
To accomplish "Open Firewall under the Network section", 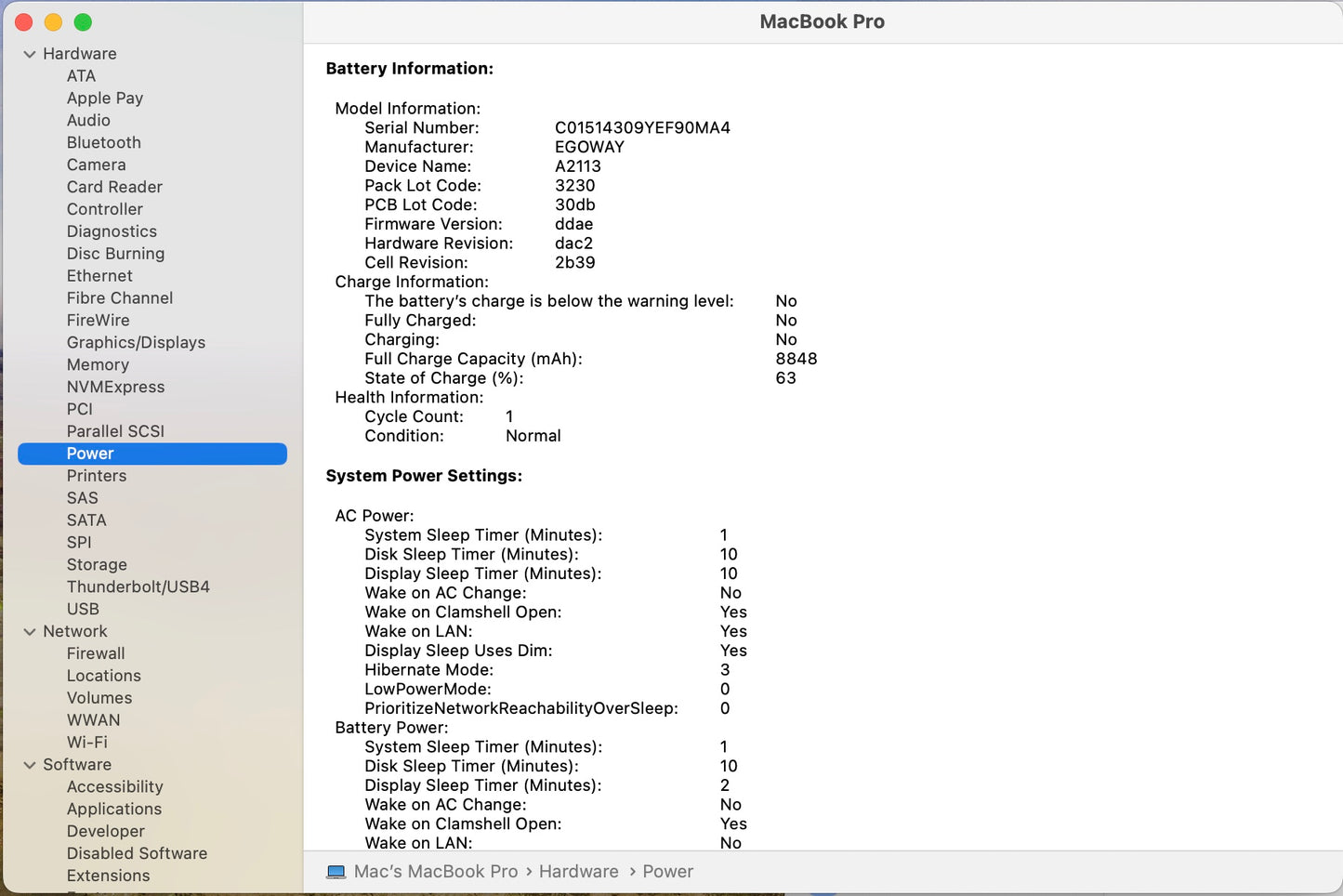I will coord(96,652).
